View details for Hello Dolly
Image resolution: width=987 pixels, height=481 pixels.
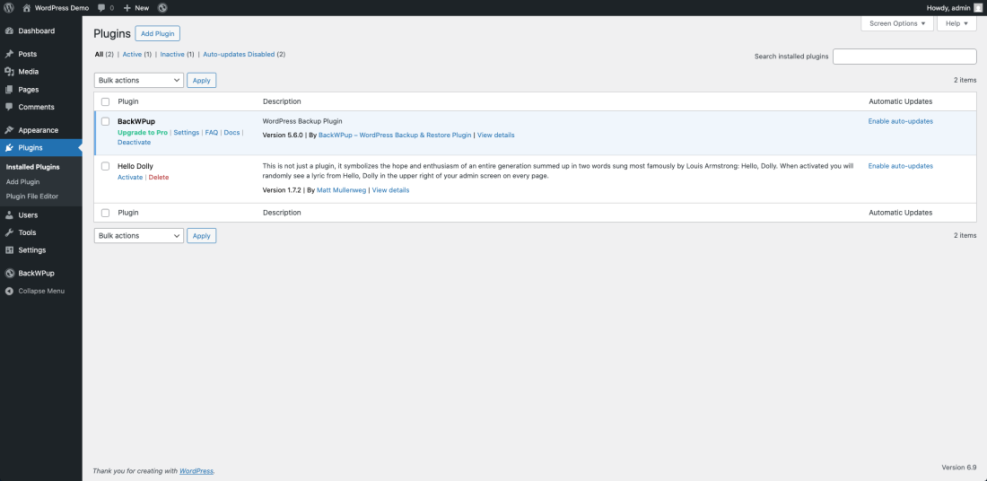pyautogui.click(x=390, y=190)
